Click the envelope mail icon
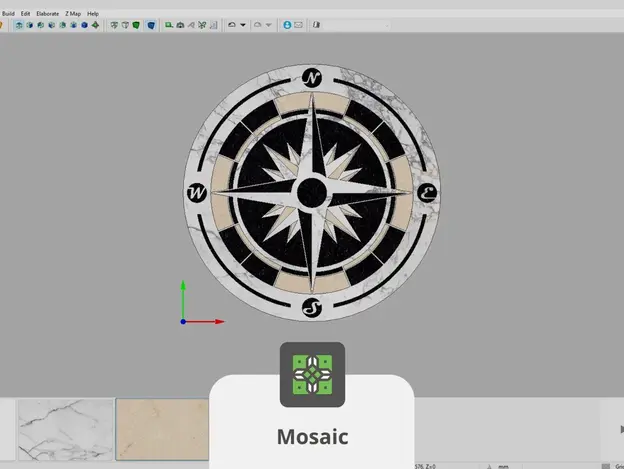Screen dimensions: 624x469 click(x=298, y=25)
